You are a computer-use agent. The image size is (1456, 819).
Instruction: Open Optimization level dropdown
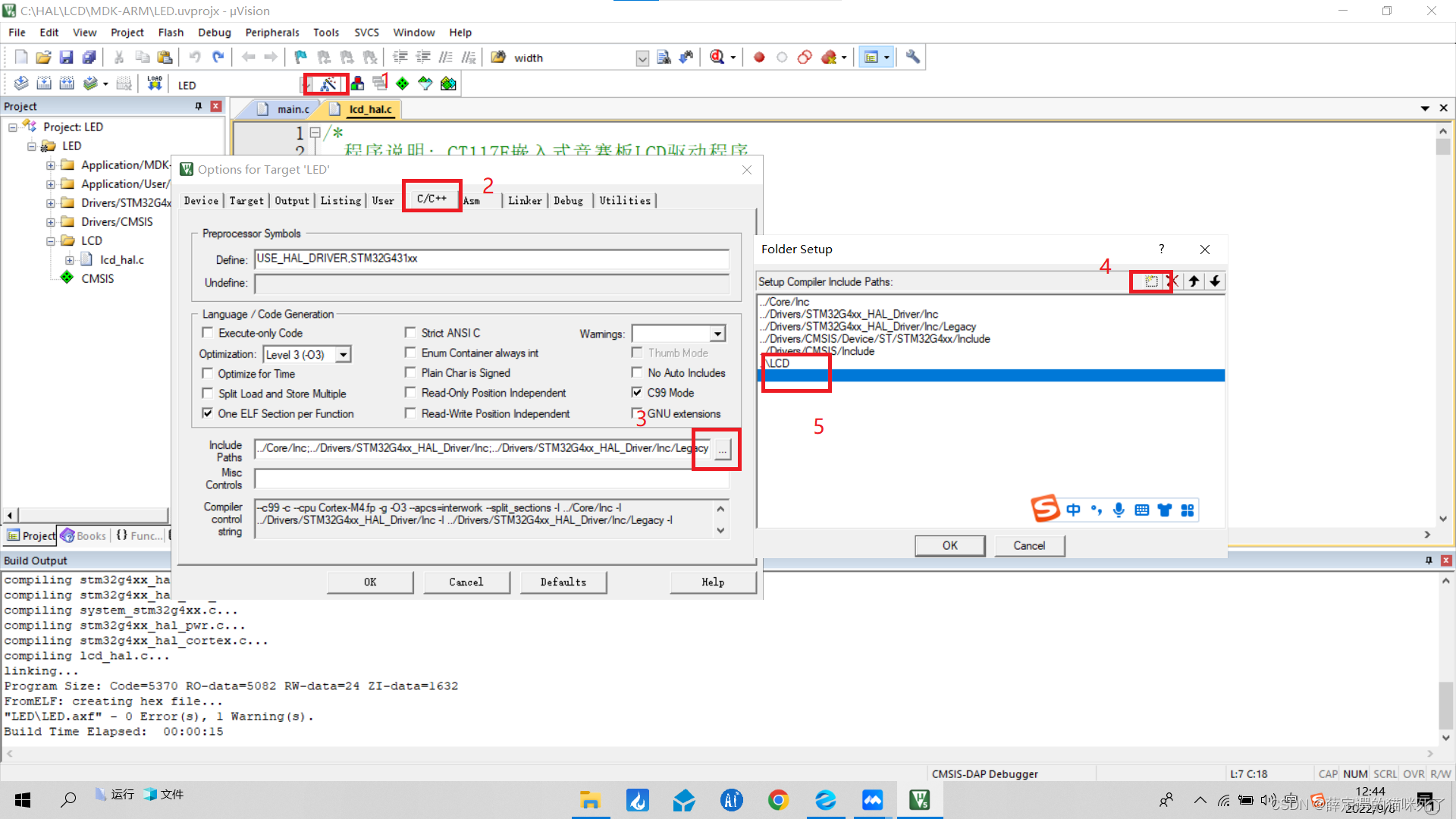click(x=344, y=354)
